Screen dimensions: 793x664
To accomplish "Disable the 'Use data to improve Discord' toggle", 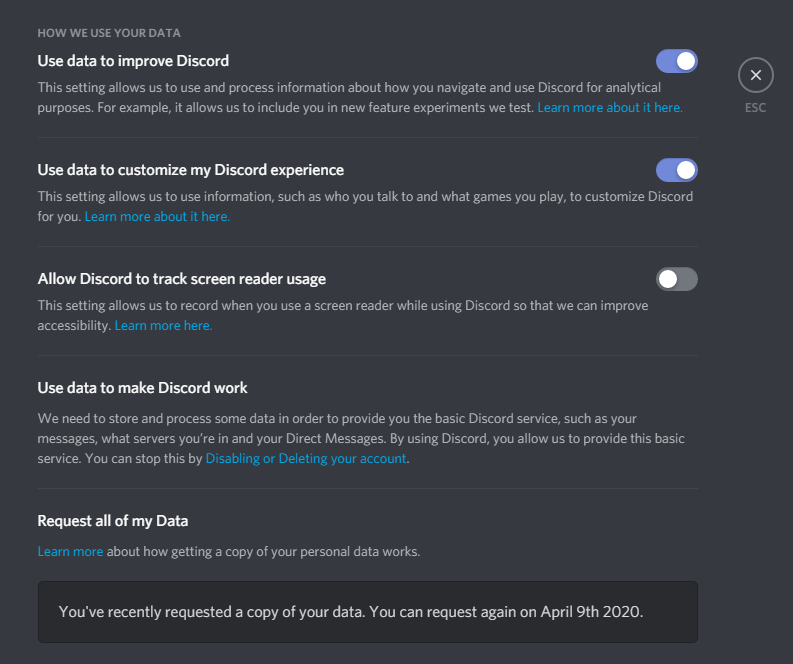I will (676, 61).
